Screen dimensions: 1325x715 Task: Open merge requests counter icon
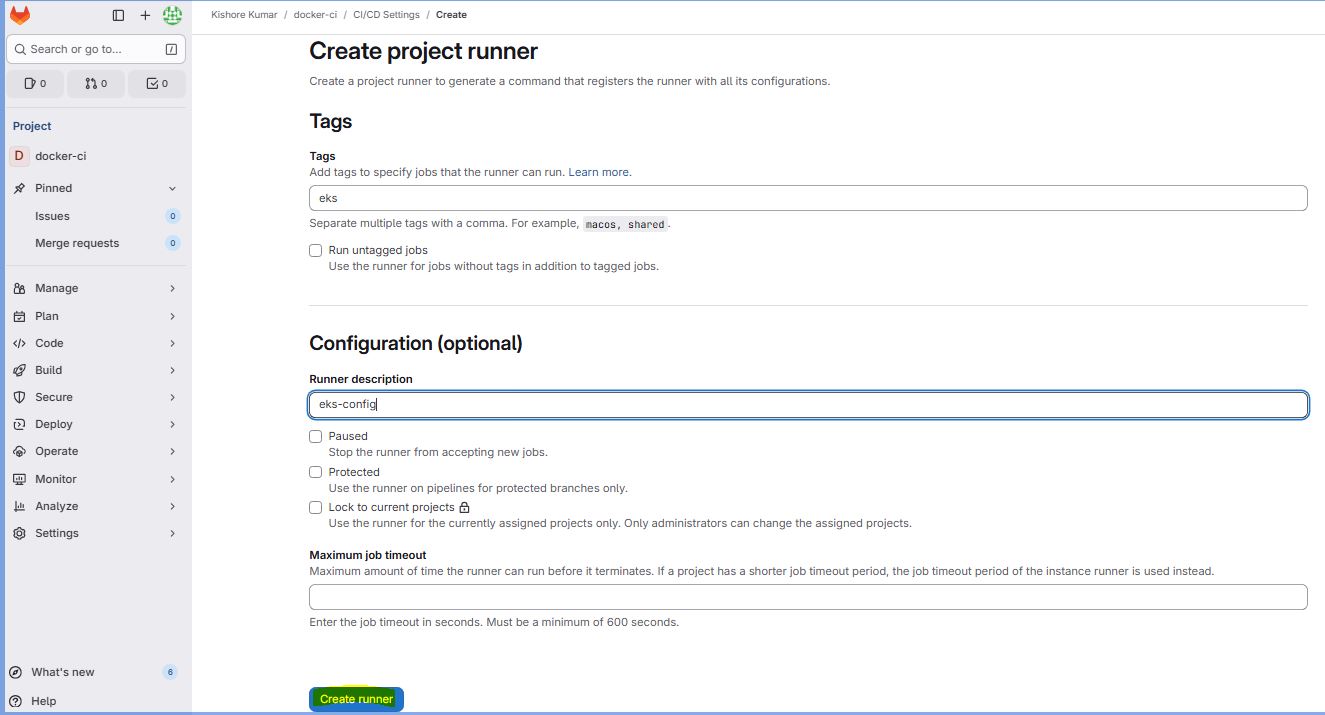[96, 83]
